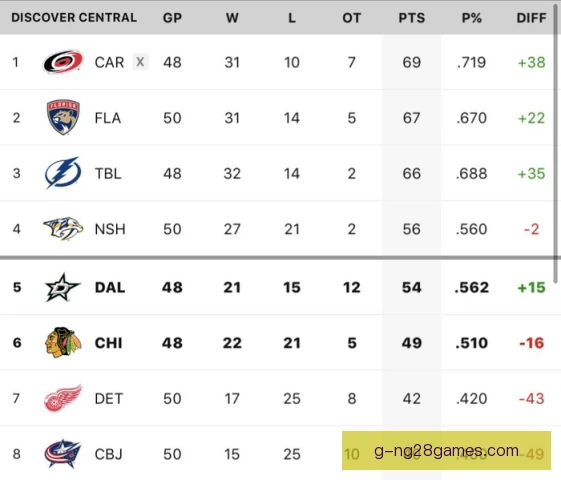Sort table by W column header
Image resolution: width=561 pixels, height=480 pixels.
pos(232,18)
